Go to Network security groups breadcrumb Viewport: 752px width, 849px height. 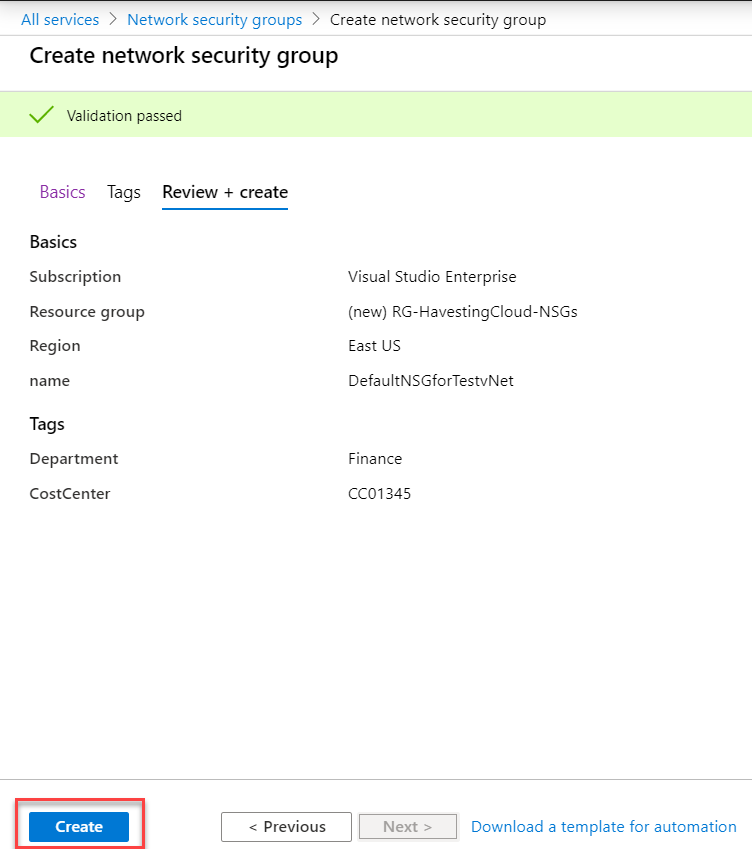(x=214, y=19)
